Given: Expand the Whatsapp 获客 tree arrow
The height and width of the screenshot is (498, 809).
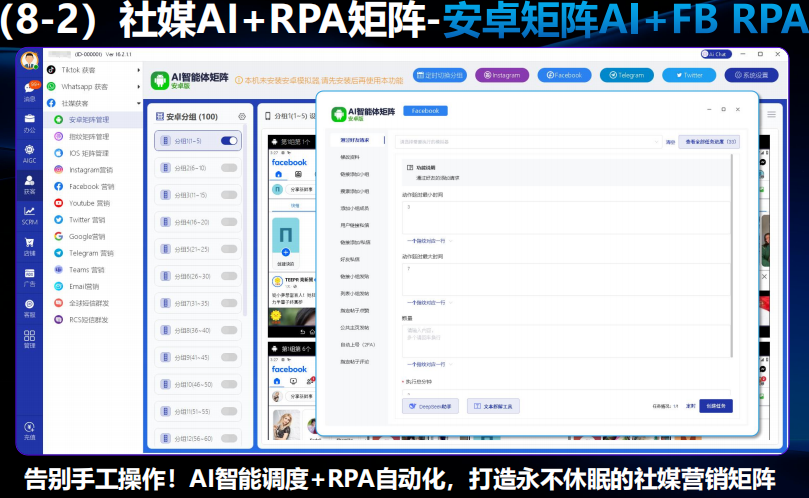Looking at the screenshot, I should 138,87.
